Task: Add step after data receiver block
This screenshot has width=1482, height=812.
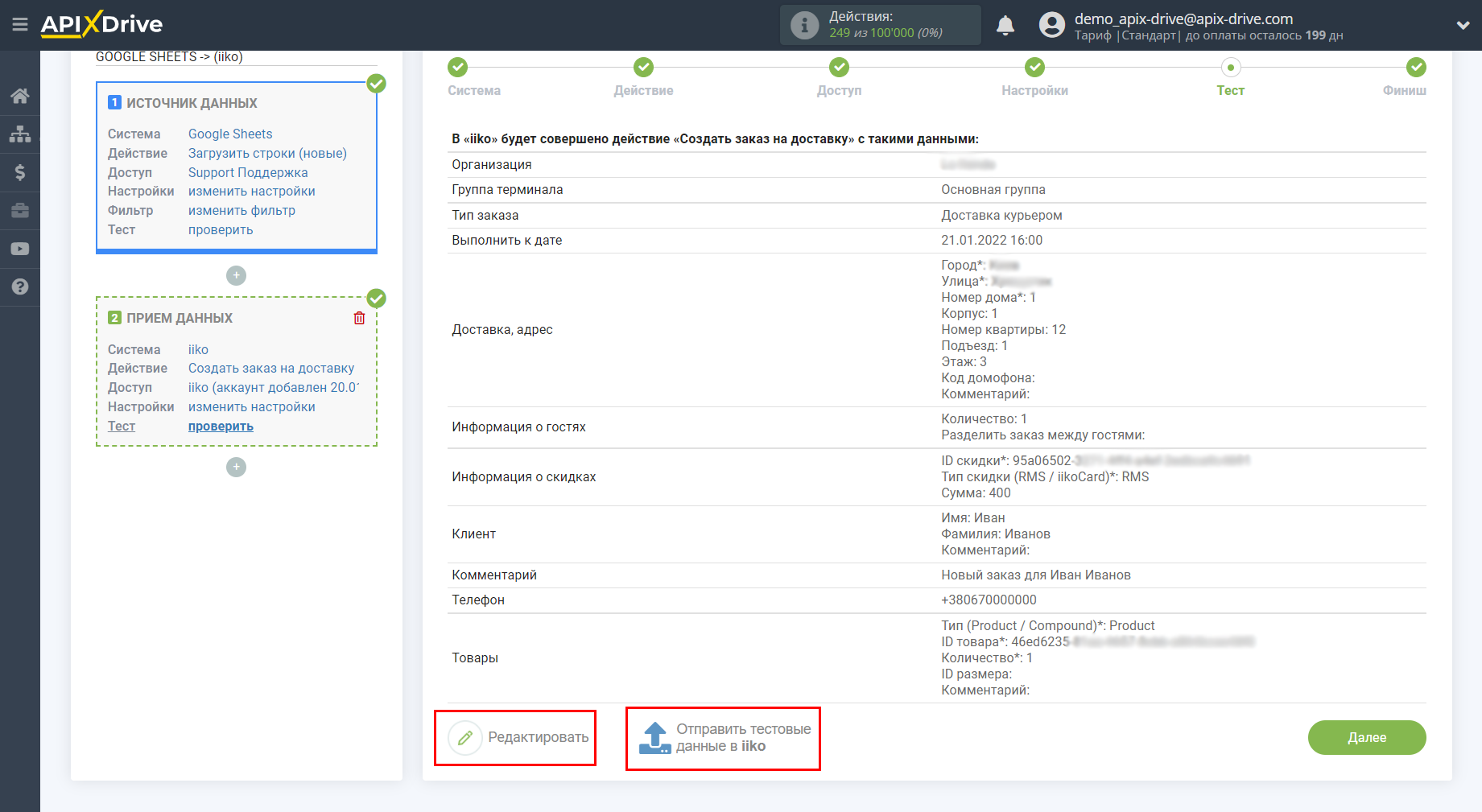Action: (236, 467)
